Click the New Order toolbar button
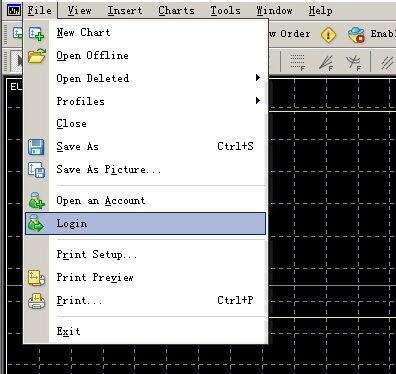Screen dimensions: 396x374 tap(291, 34)
